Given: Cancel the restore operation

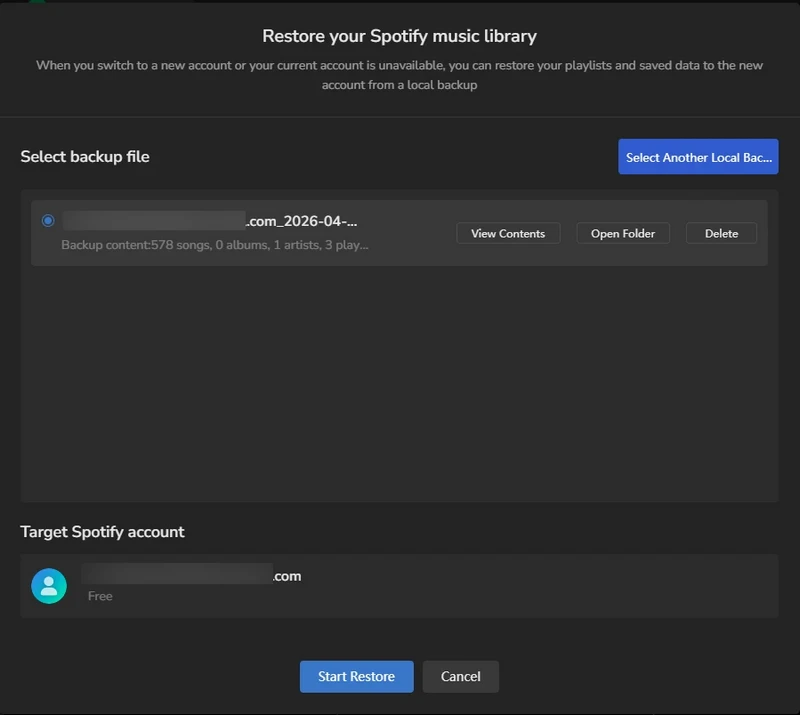Looking at the screenshot, I should tap(460, 676).
